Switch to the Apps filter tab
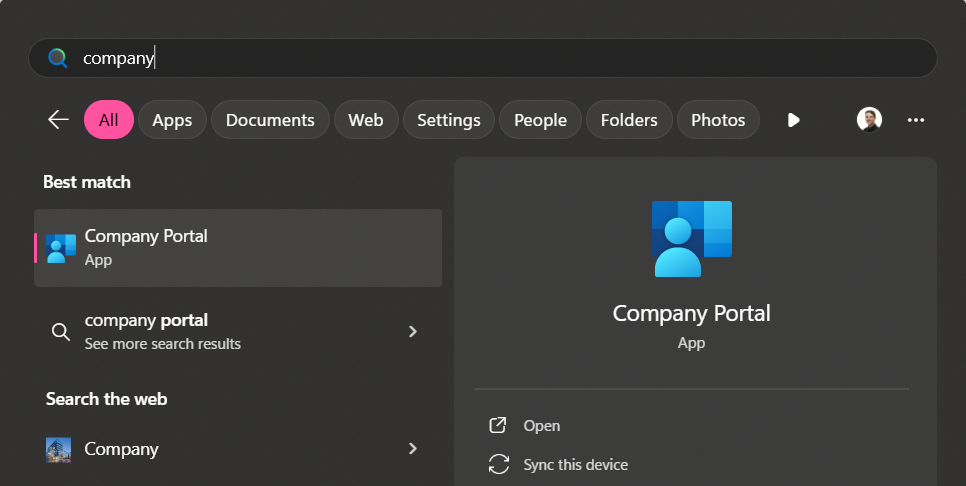 pos(172,119)
